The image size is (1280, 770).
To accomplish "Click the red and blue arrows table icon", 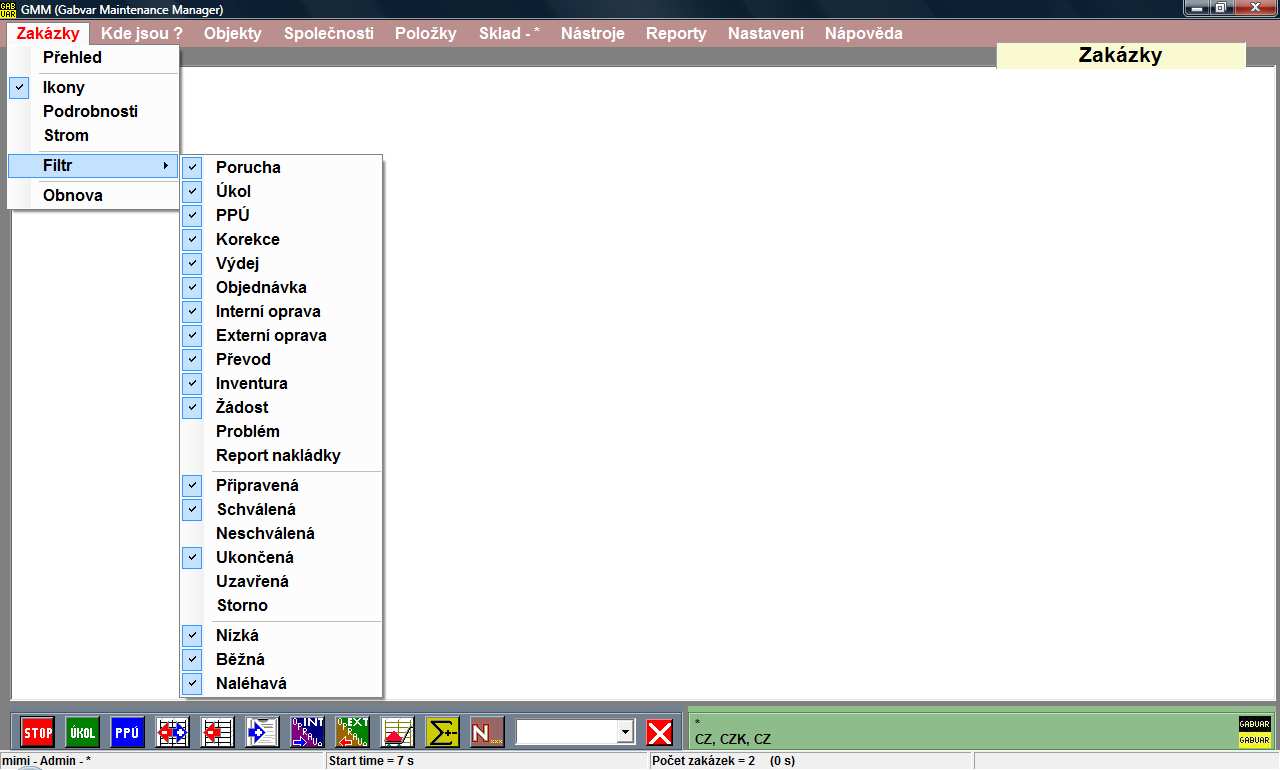I will click(173, 732).
